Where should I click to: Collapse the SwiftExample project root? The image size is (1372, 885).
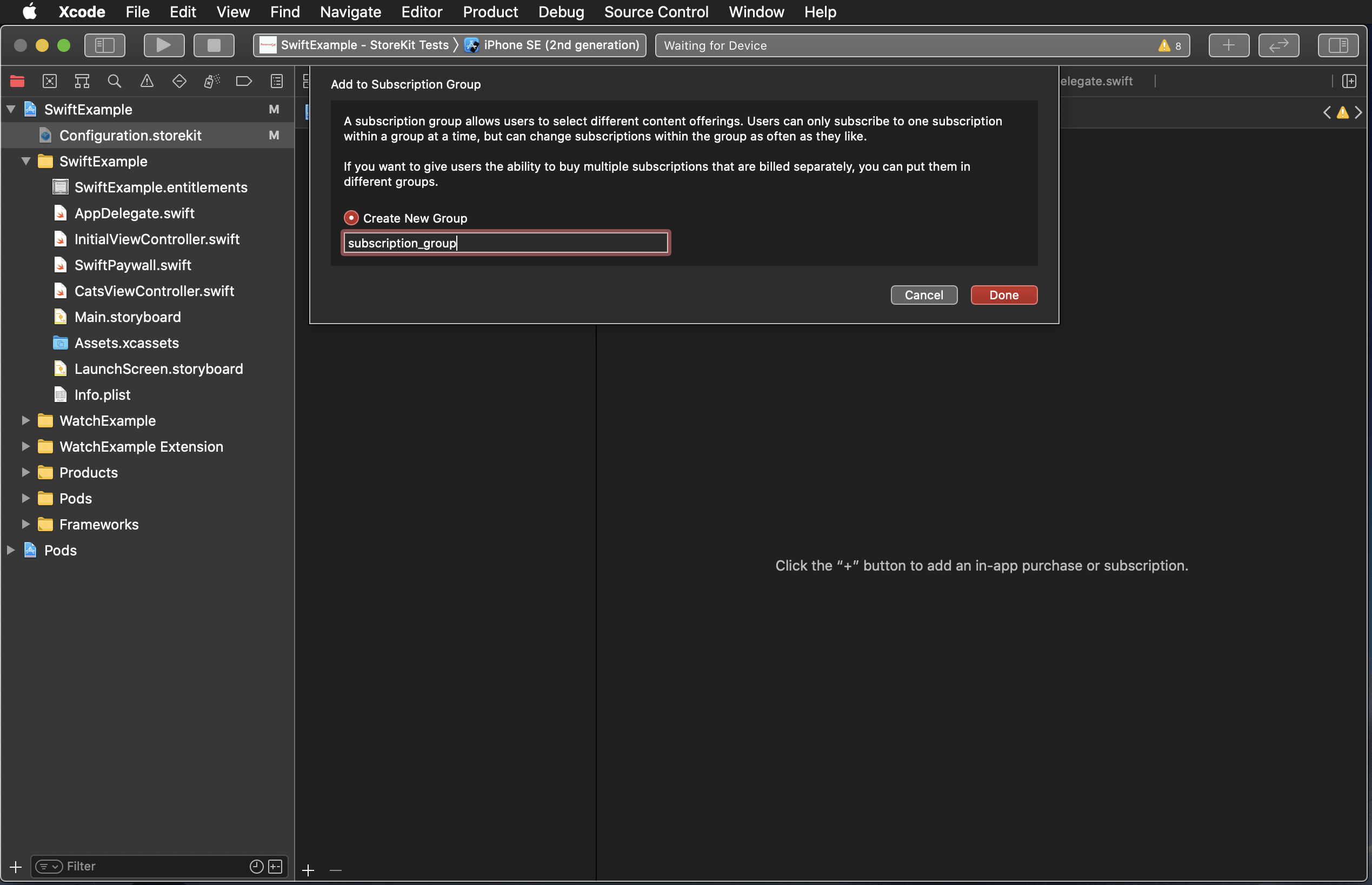[11, 109]
